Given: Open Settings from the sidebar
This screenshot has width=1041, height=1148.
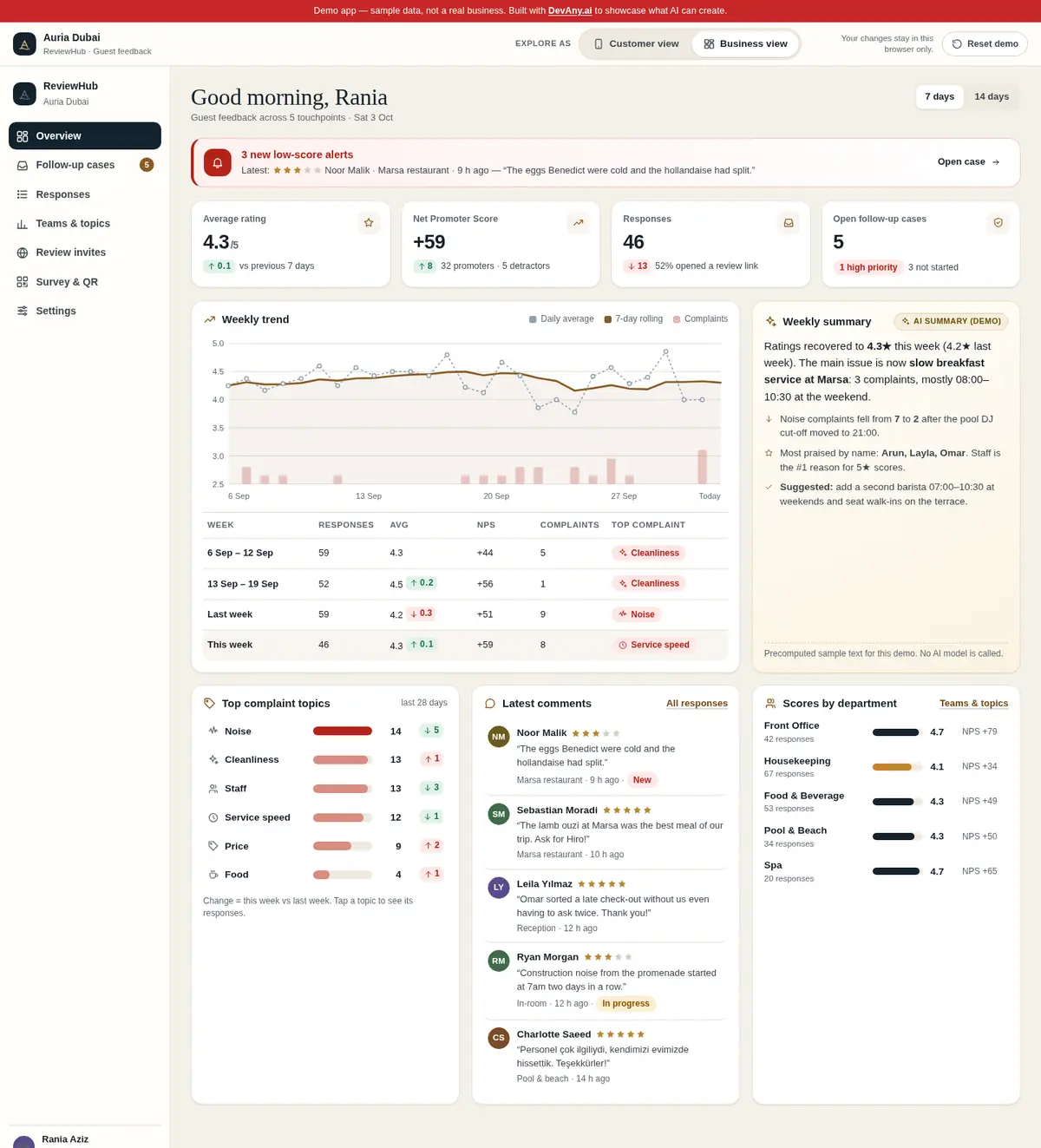Looking at the screenshot, I should coord(85,311).
